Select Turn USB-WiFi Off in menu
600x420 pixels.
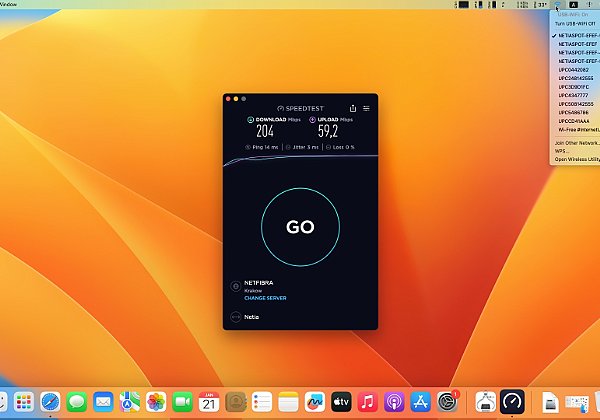pyautogui.click(x=575, y=23)
